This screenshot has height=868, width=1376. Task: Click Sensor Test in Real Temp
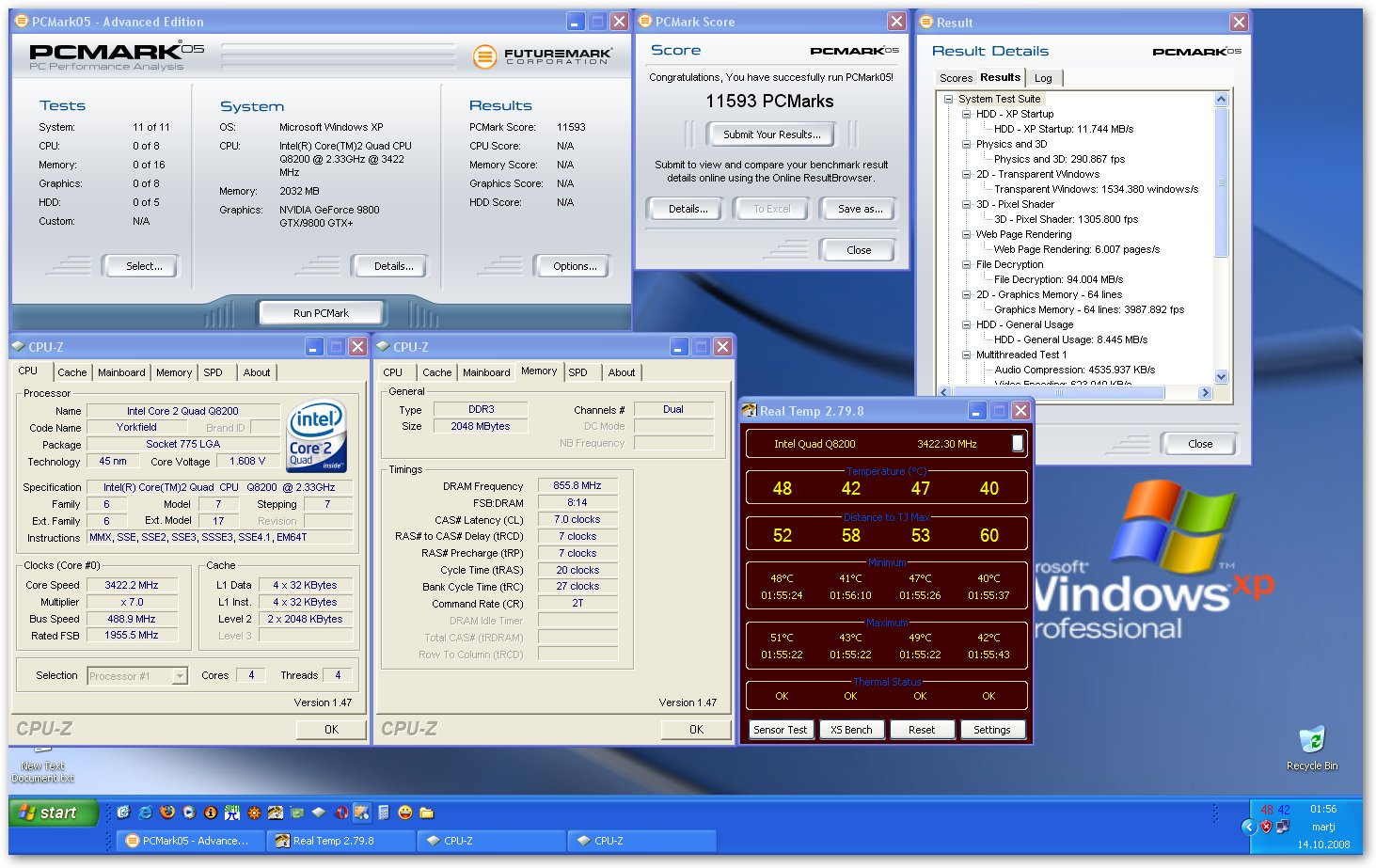(780, 730)
